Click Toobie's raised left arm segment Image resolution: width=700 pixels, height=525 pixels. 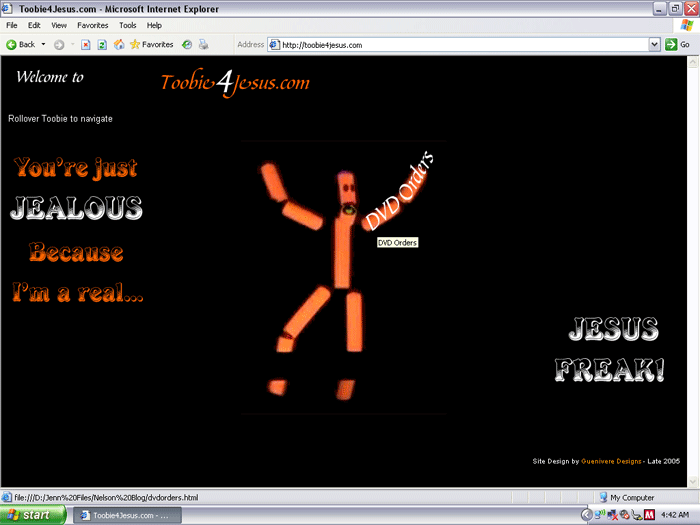(273, 182)
